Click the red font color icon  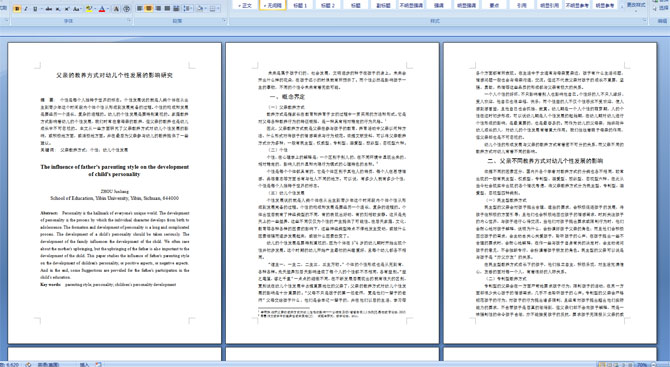click(x=102, y=9)
